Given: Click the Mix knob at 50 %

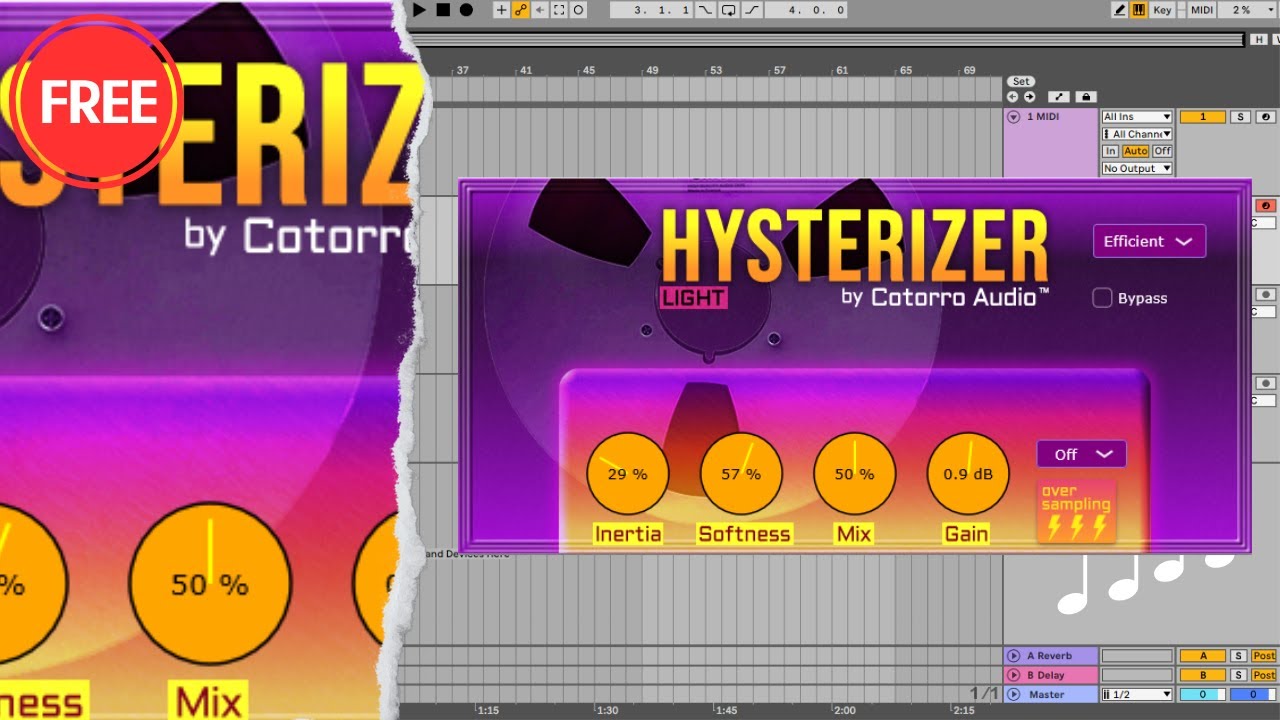Looking at the screenshot, I should pos(854,473).
